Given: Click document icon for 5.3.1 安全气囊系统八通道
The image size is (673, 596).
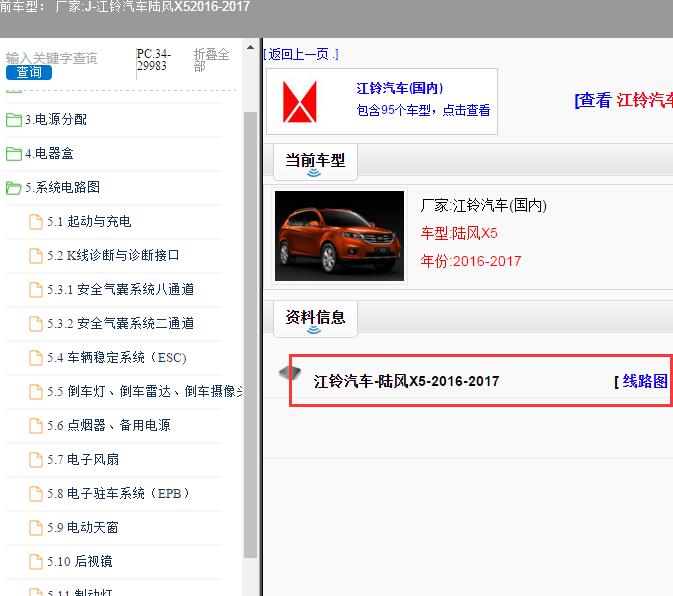Looking at the screenshot, I should [36, 290].
